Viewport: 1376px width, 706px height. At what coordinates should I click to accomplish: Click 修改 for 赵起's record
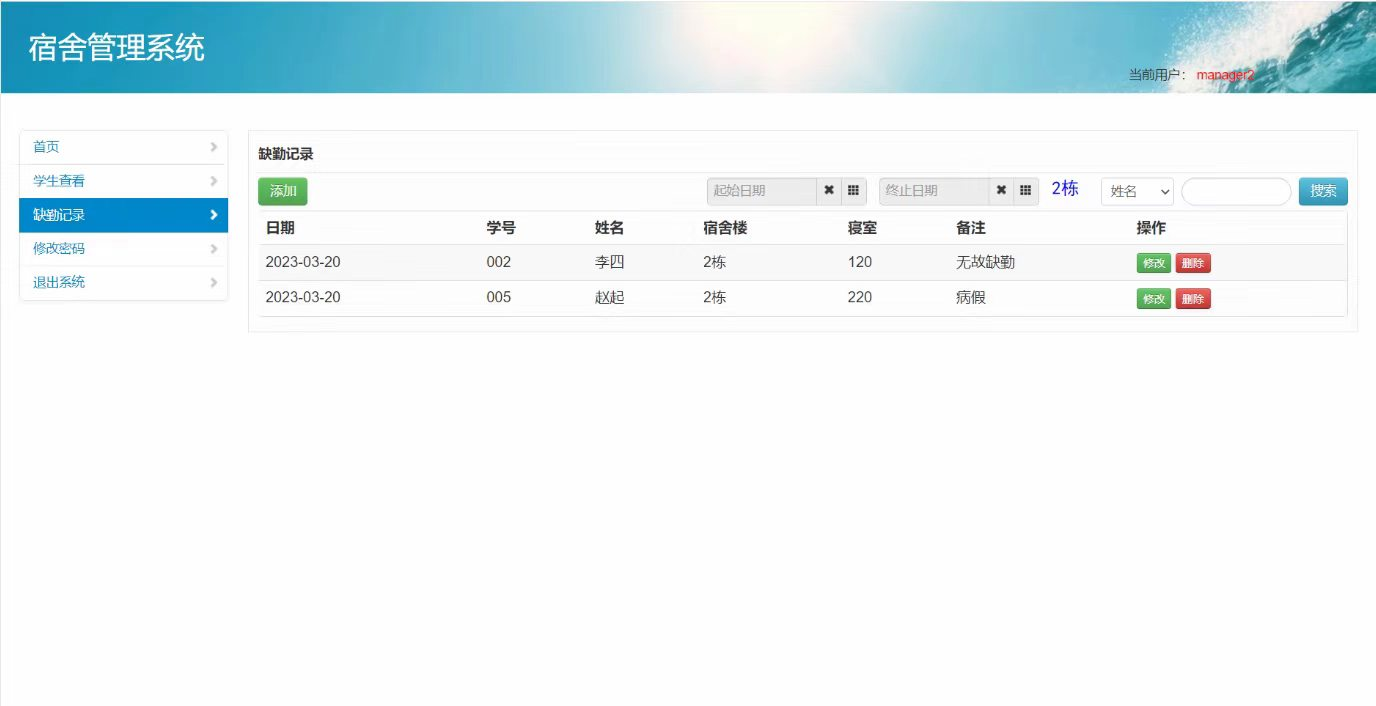[1153, 298]
